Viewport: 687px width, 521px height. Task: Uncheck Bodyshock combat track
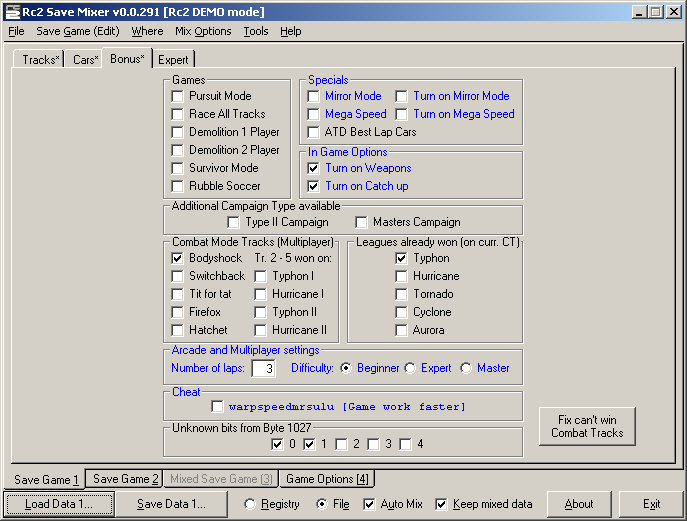tap(177, 258)
